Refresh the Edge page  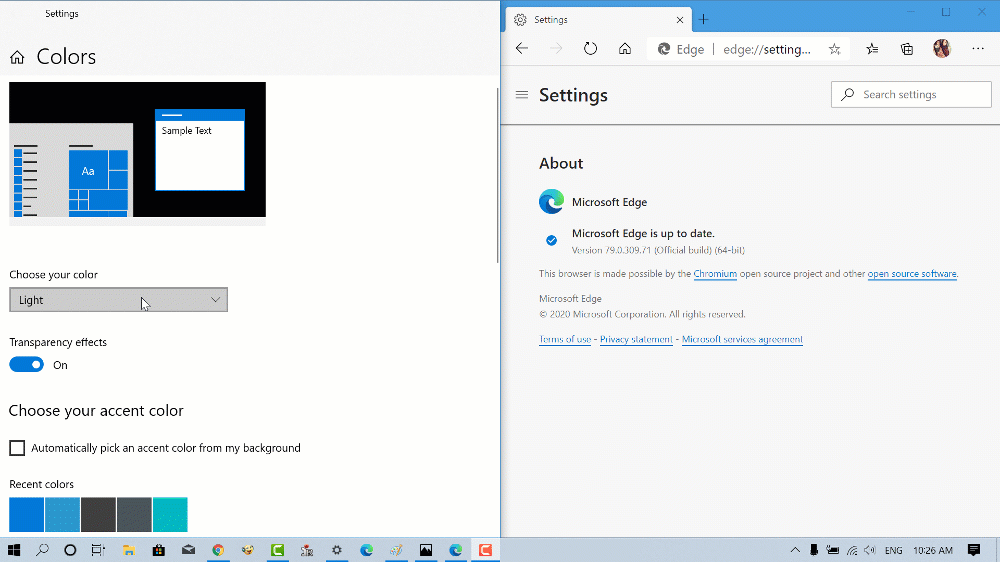pyautogui.click(x=591, y=48)
